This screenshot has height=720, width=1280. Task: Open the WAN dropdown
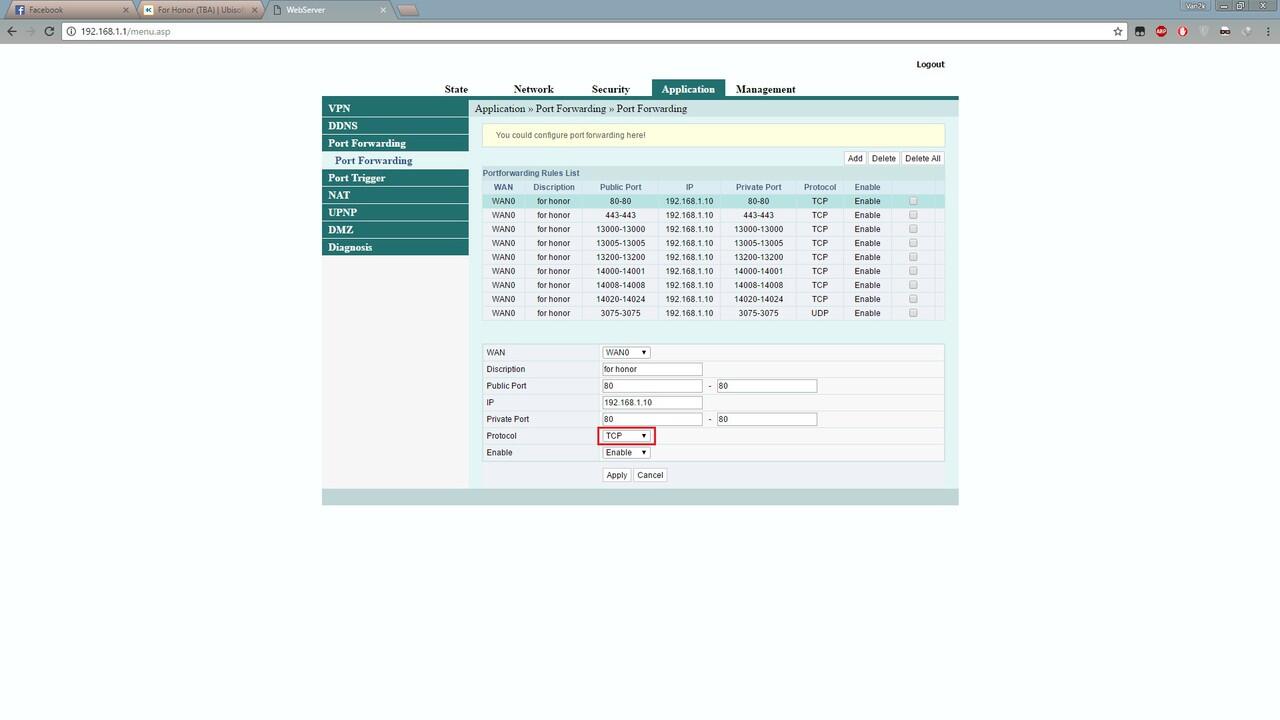tap(626, 352)
